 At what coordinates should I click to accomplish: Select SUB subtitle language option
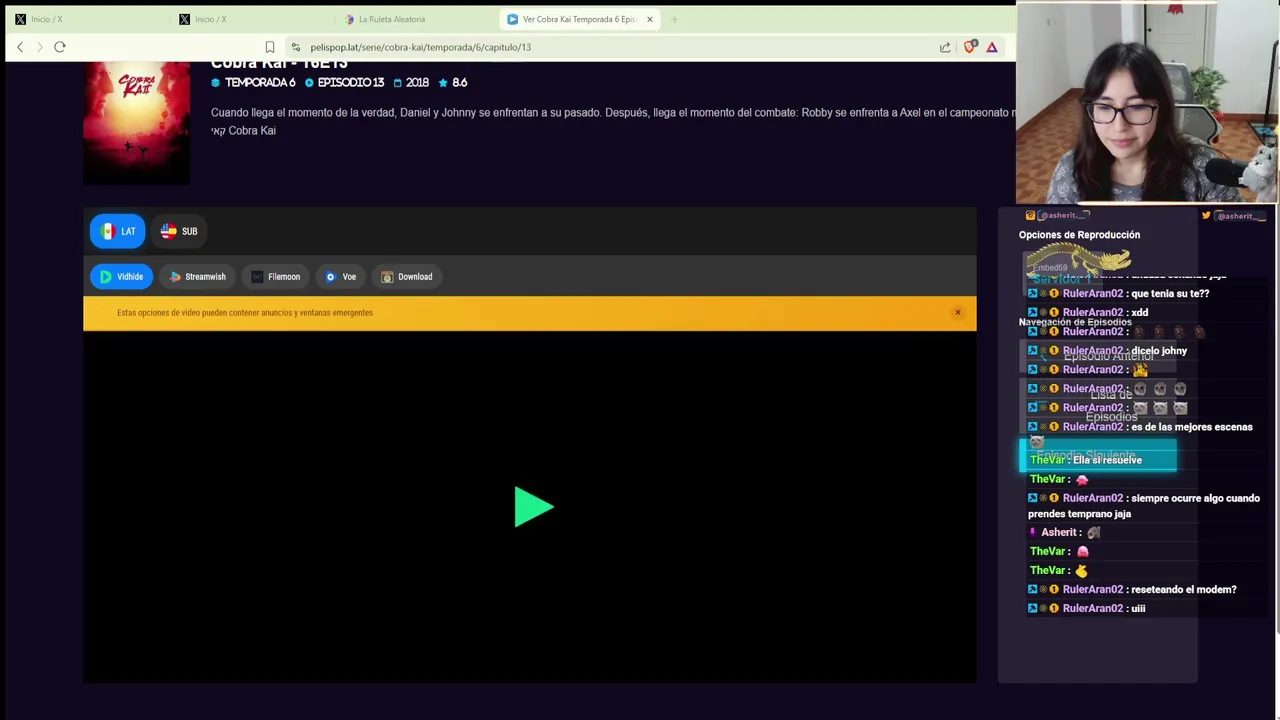tap(179, 231)
